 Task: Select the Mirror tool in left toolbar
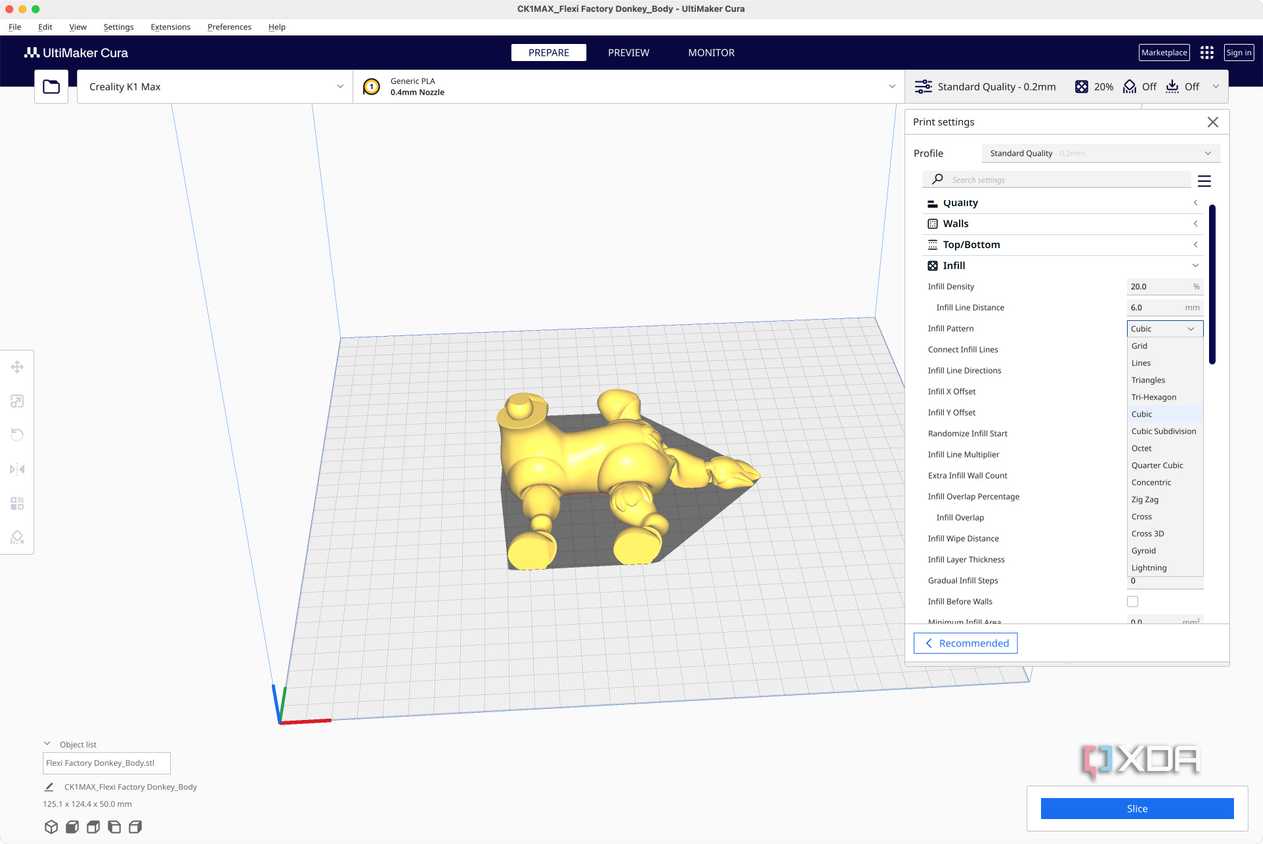[17, 469]
